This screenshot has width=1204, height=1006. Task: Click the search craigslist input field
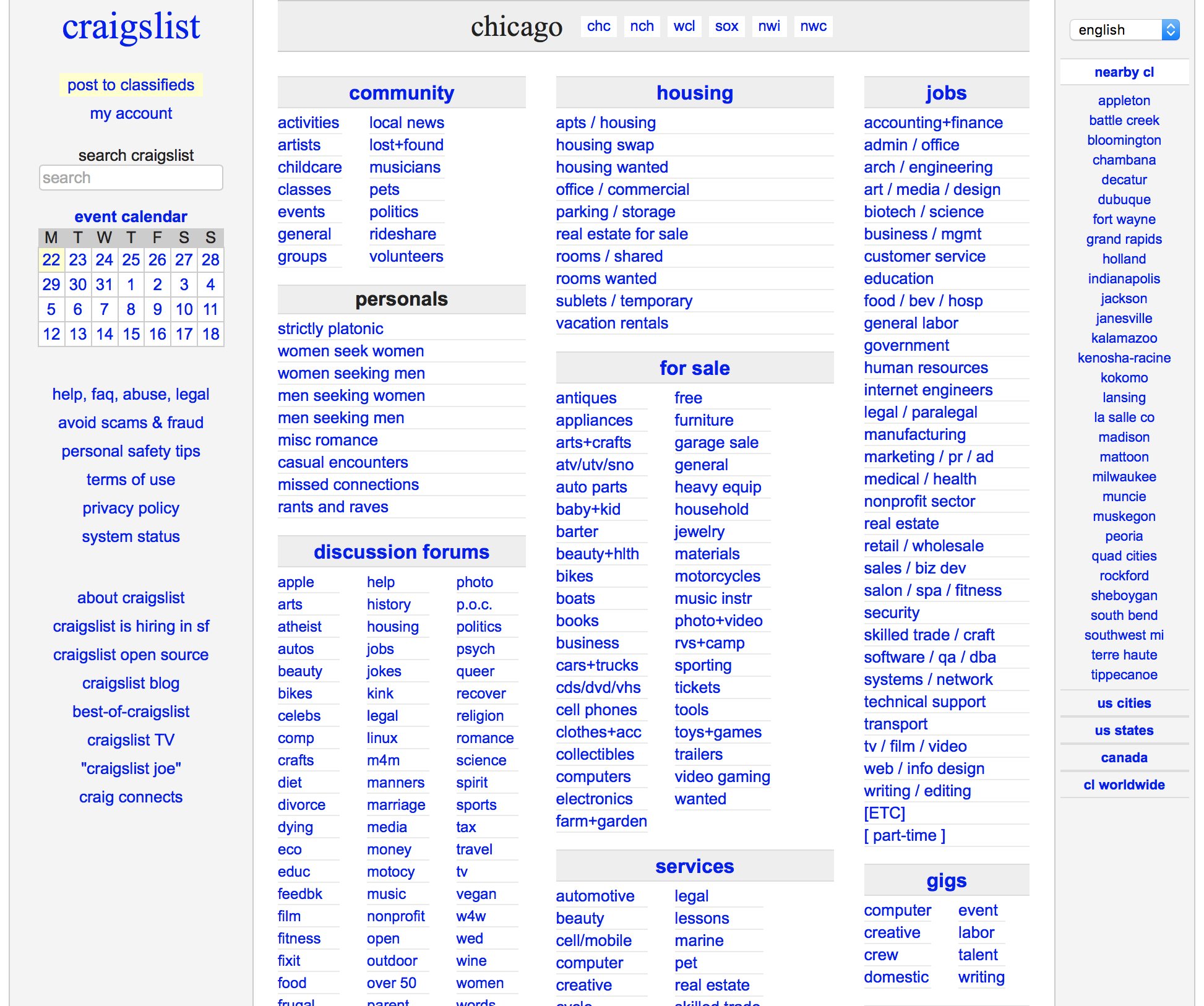pos(131,178)
